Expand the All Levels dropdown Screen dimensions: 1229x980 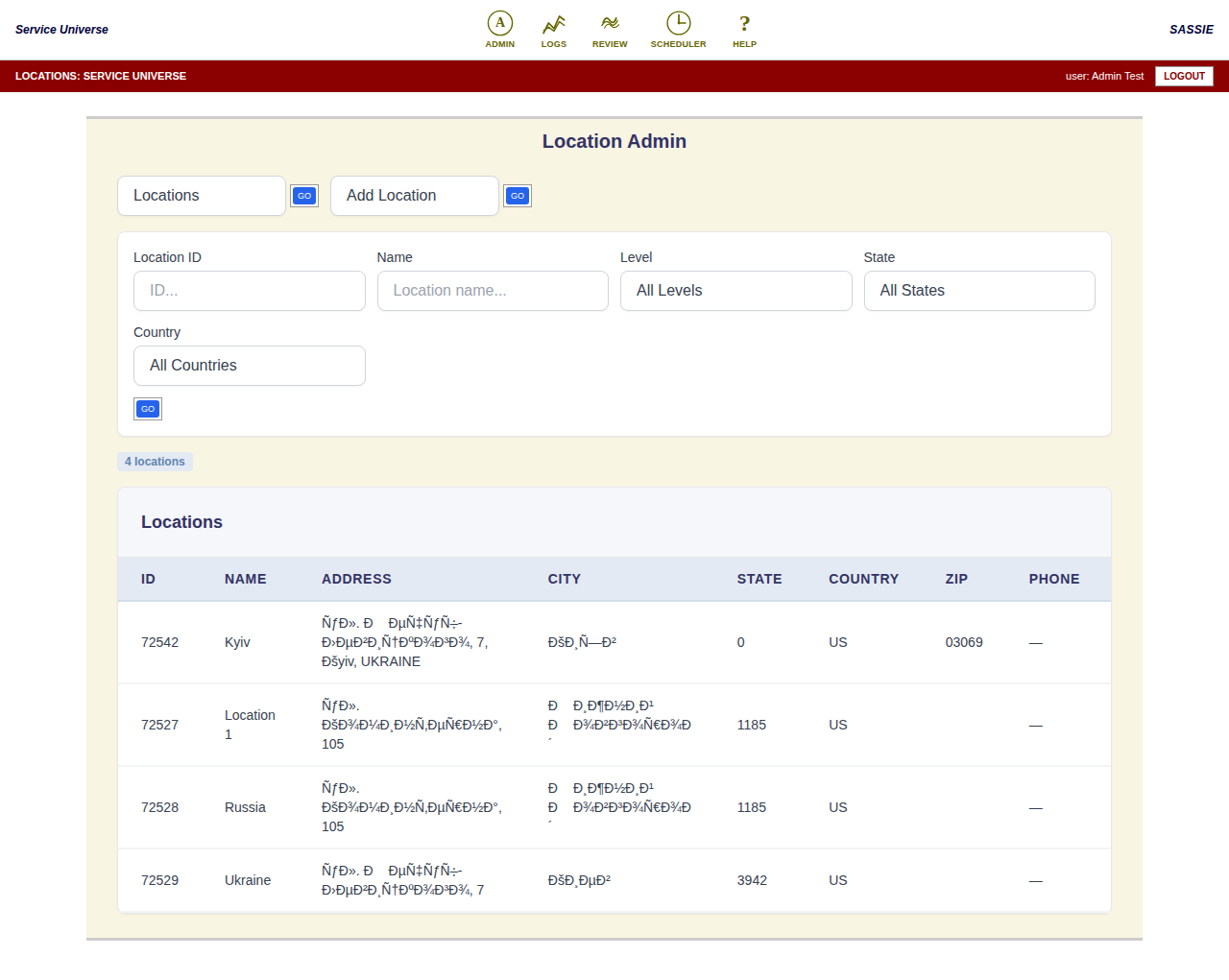coord(735,291)
